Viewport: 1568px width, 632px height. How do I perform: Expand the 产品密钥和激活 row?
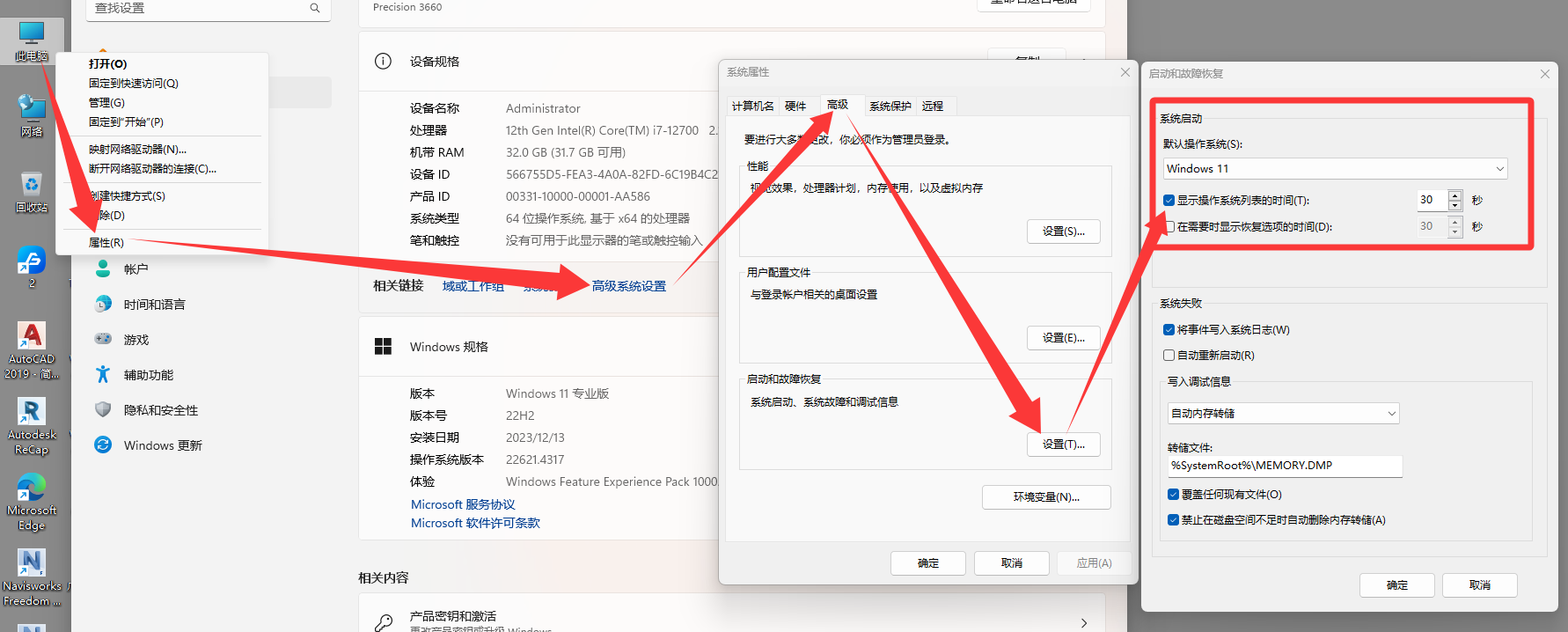(x=731, y=620)
